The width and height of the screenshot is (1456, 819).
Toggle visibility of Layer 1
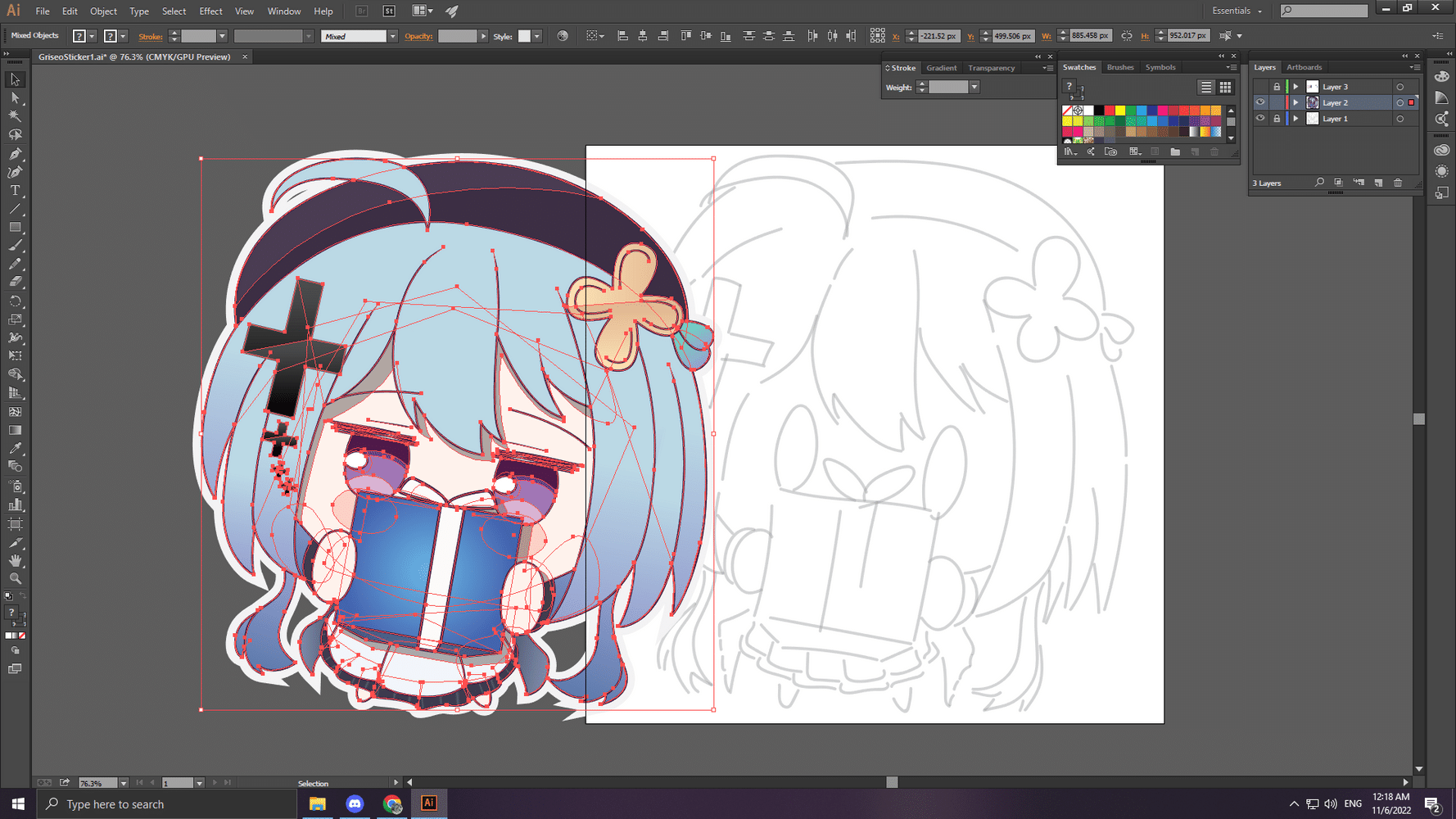(x=1260, y=119)
